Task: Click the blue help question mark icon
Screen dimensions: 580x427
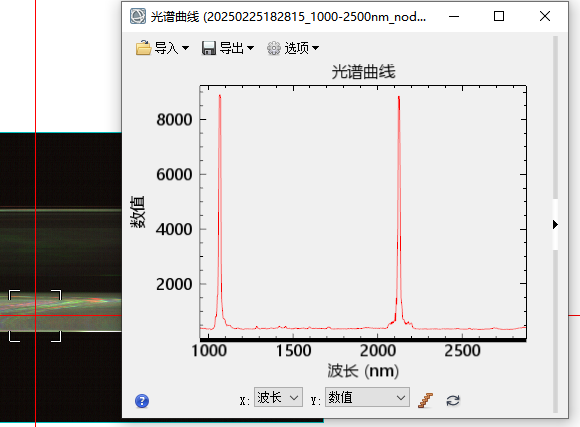Action: point(142,401)
